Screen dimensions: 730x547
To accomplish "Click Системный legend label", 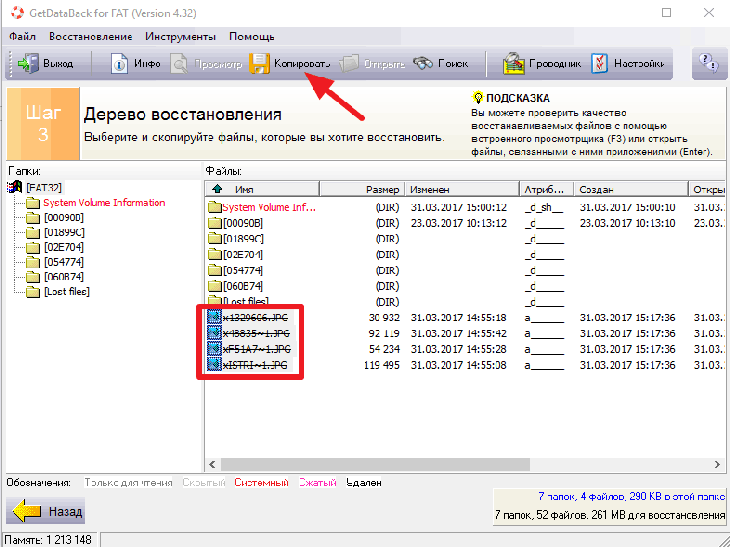I will point(261,482).
